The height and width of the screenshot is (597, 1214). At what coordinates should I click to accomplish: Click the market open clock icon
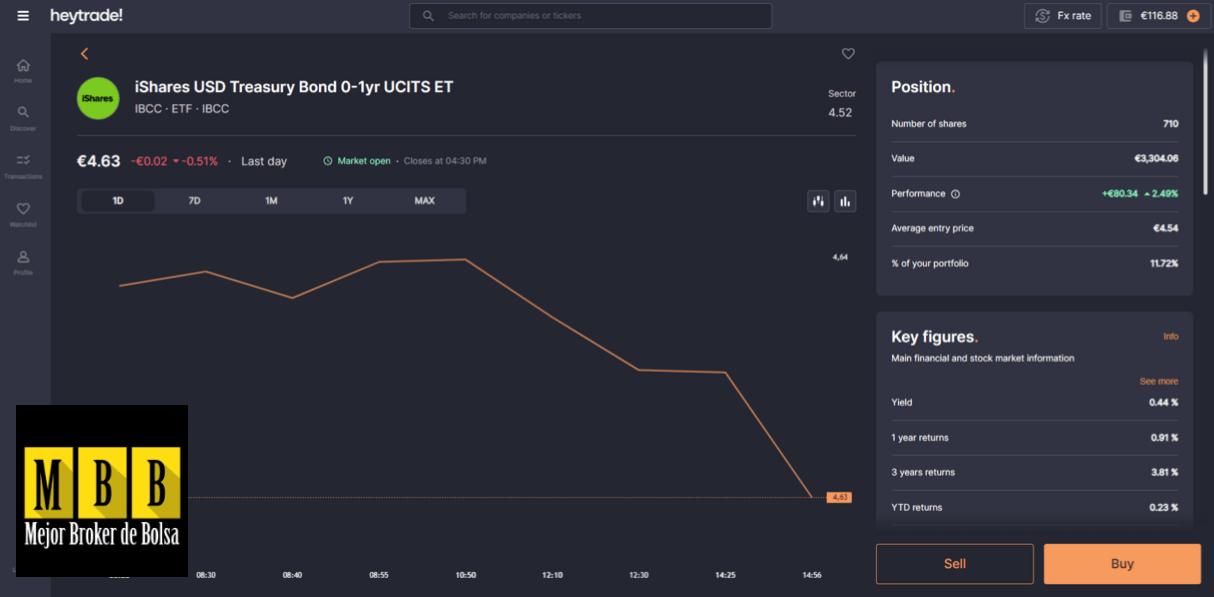point(327,161)
